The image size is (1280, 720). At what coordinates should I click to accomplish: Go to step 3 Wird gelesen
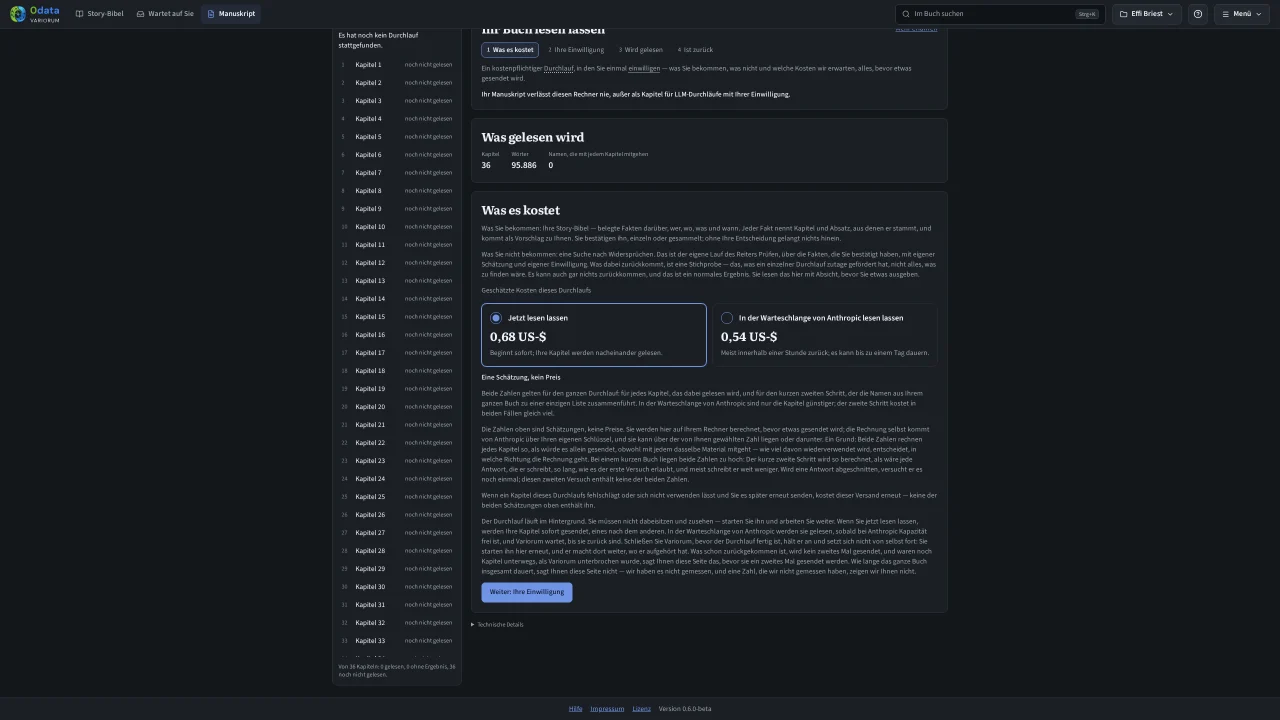(x=641, y=49)
